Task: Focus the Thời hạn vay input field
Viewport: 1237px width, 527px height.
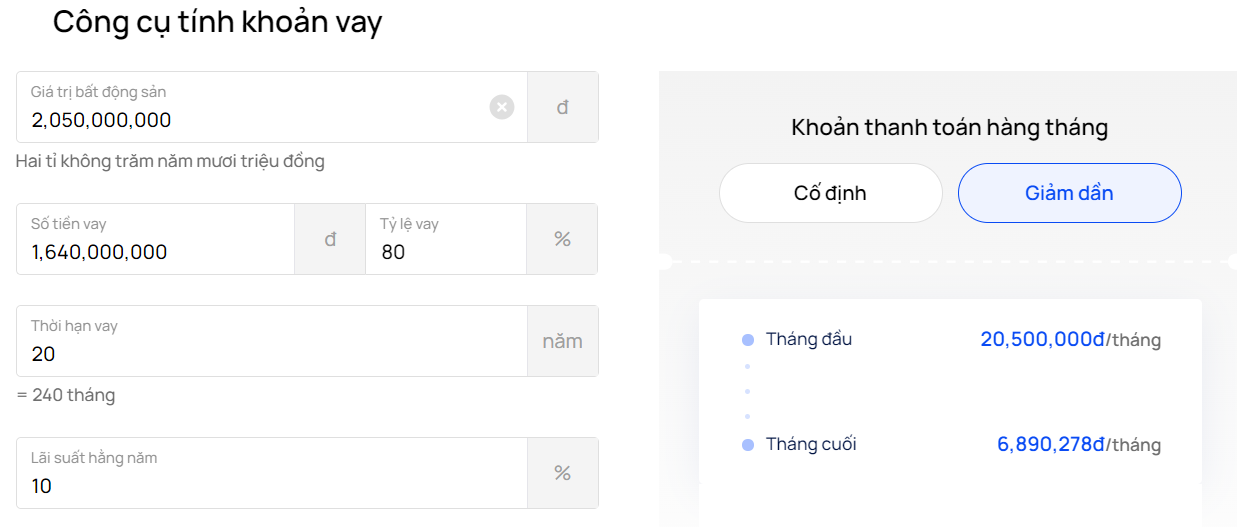Action: pyautogui.click(x=272, y=341)
